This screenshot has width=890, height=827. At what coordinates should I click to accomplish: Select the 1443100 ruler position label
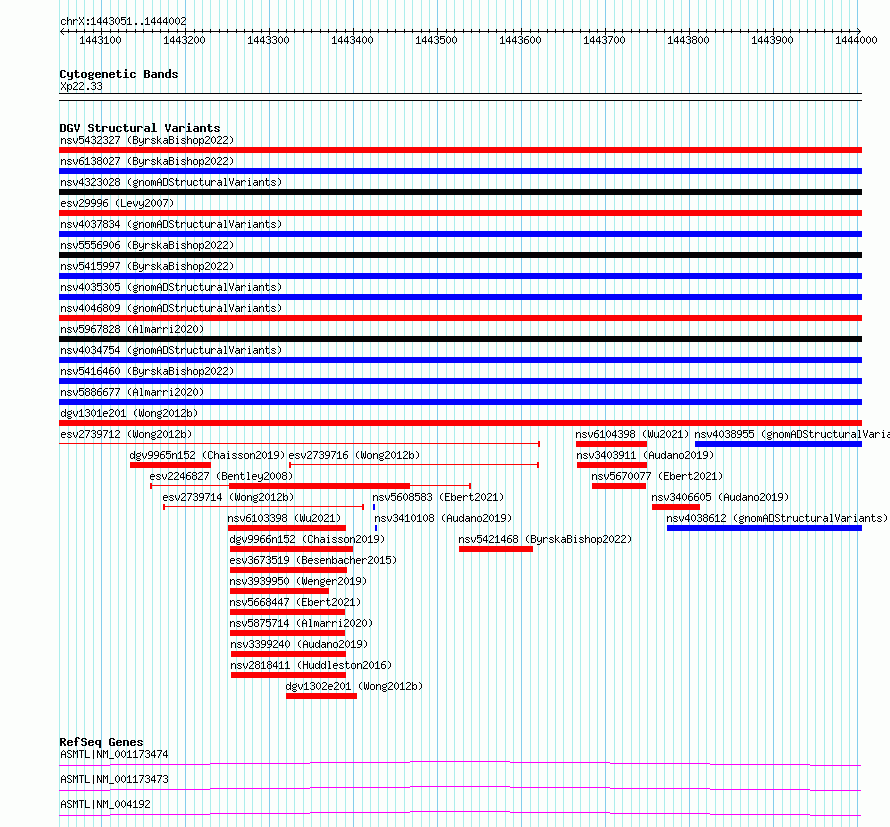pos(100,40)
